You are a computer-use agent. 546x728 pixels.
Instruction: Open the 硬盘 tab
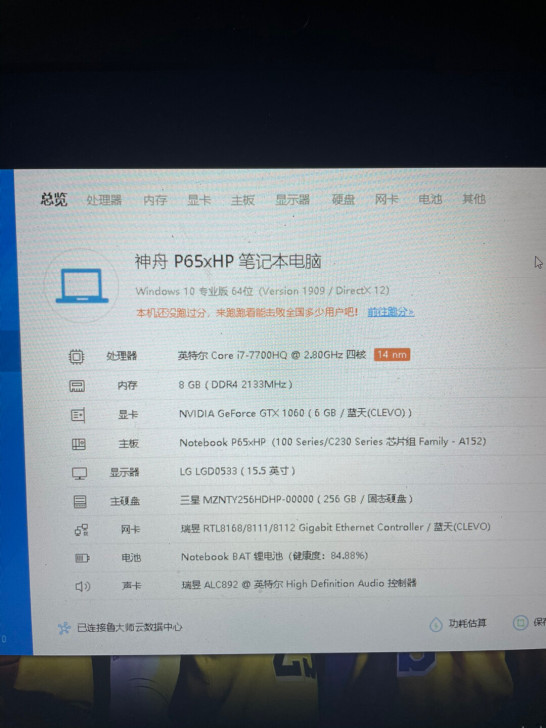343,199
